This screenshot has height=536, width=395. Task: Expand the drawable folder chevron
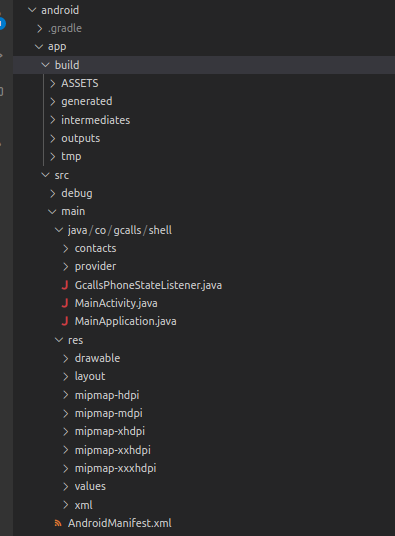coord(66,358)
